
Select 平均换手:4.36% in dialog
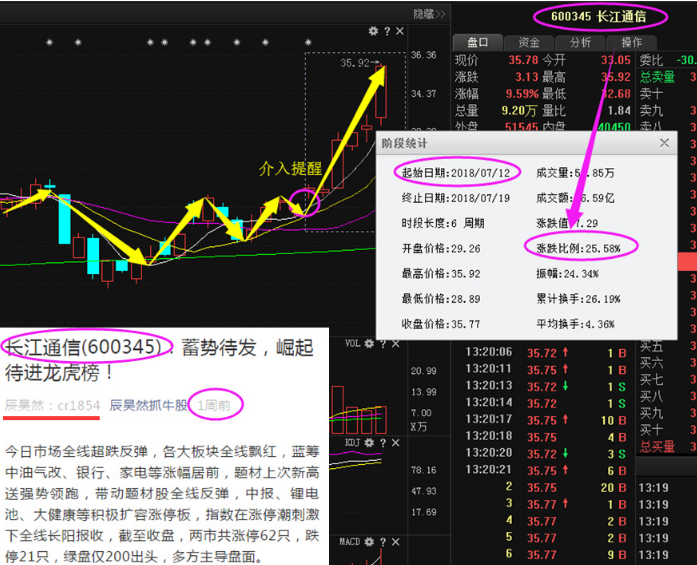(x=576, y=324)
